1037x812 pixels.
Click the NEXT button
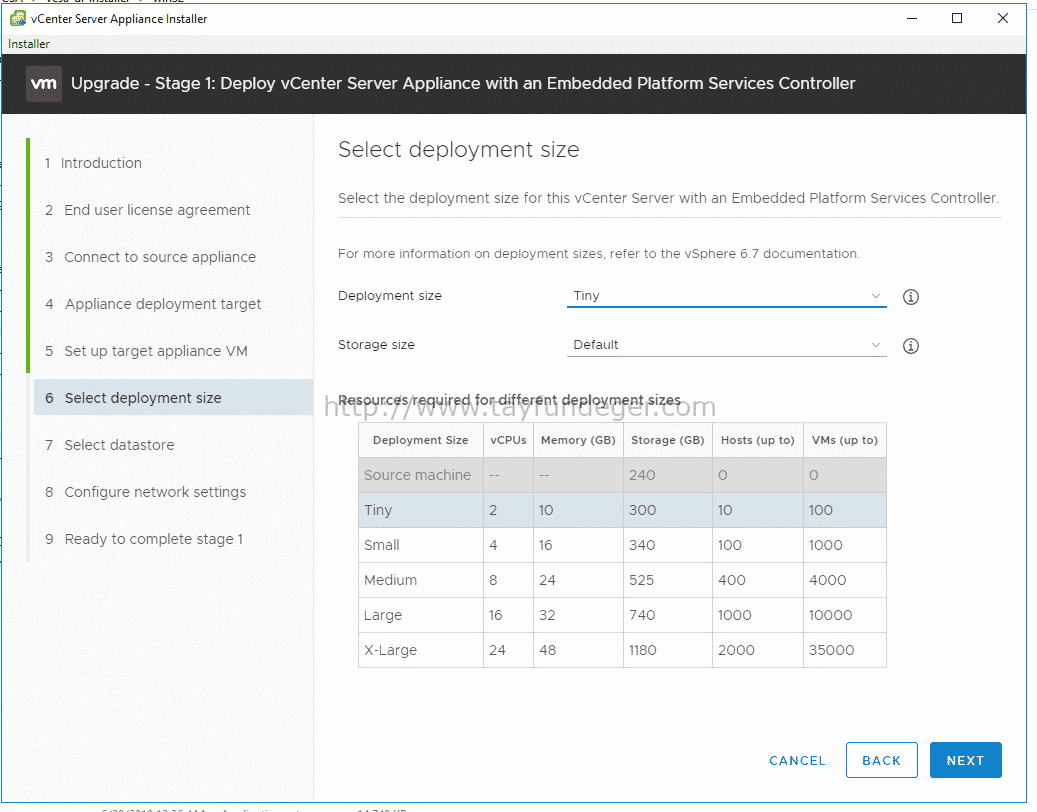click(x=966, y=760)
